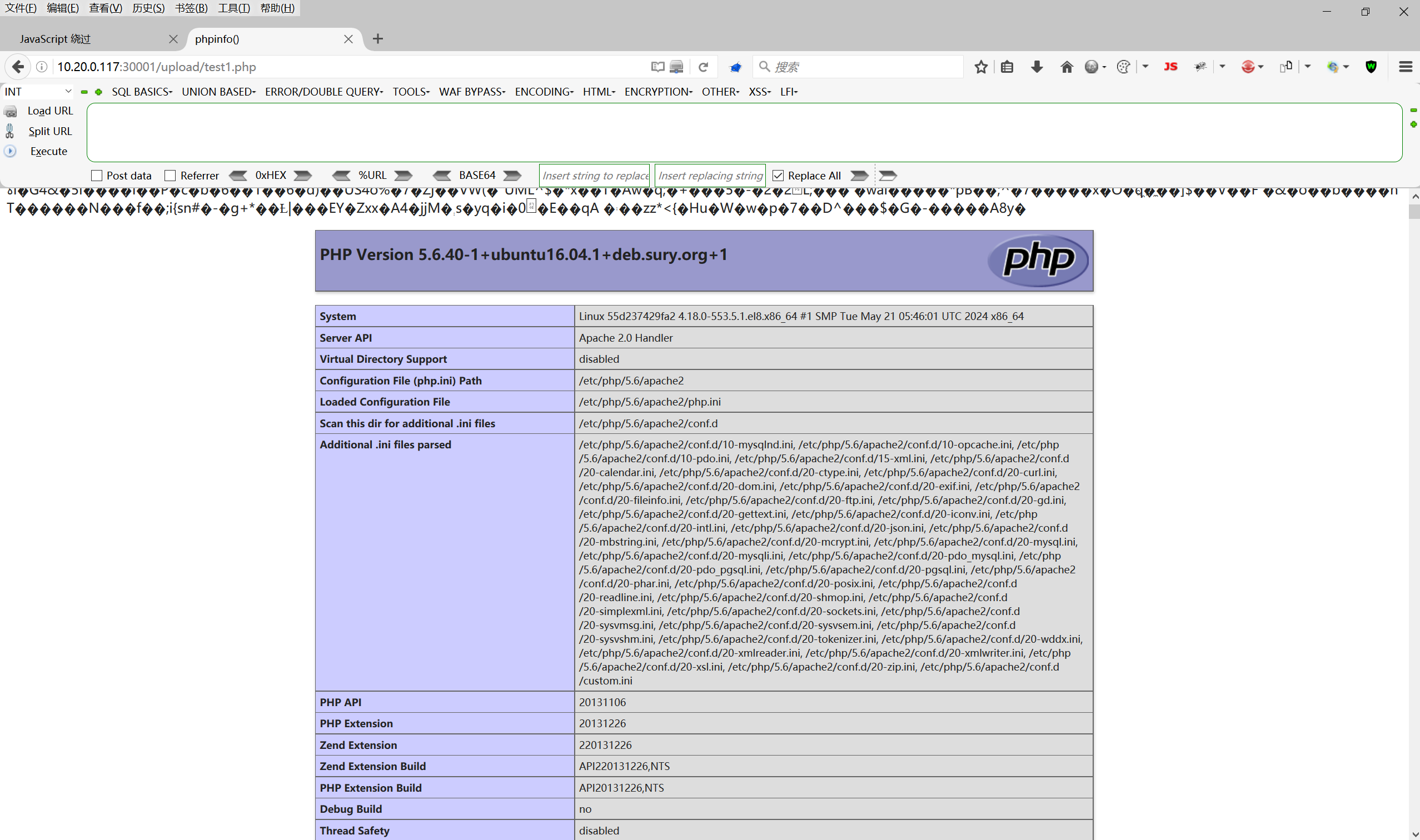Uncheck the Replace All checkbox
This screenshot has height=840, width=1420.
(x=778, y=176)
